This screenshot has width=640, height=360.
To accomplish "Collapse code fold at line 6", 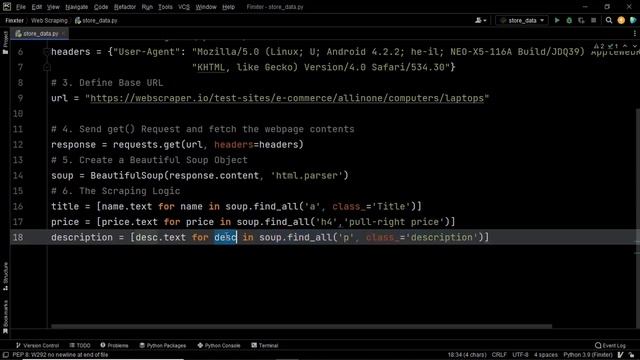I will pyautogui.click(x=47, y=52).
